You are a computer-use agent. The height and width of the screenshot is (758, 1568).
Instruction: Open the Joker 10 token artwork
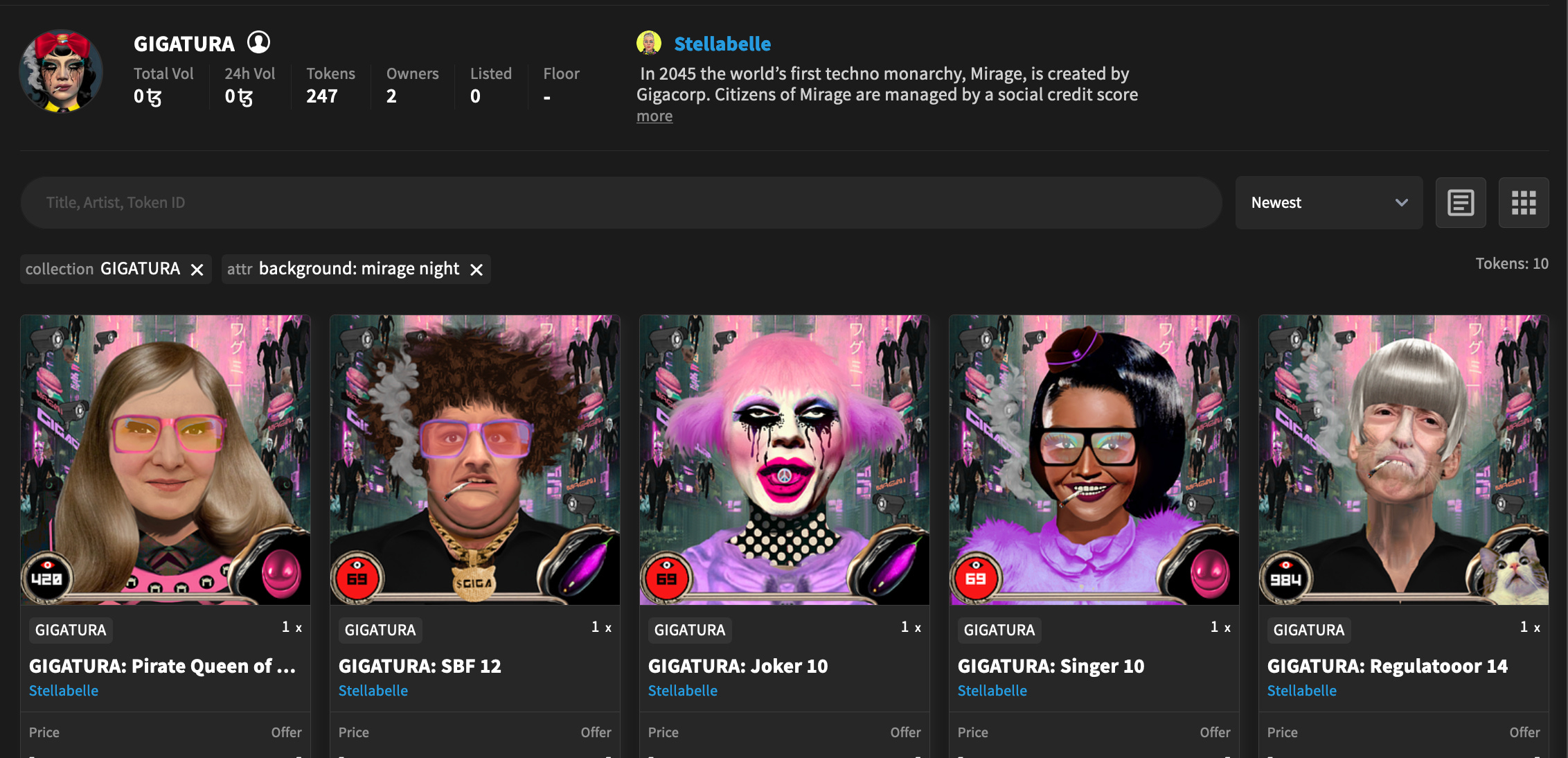[x=784, y=459]
